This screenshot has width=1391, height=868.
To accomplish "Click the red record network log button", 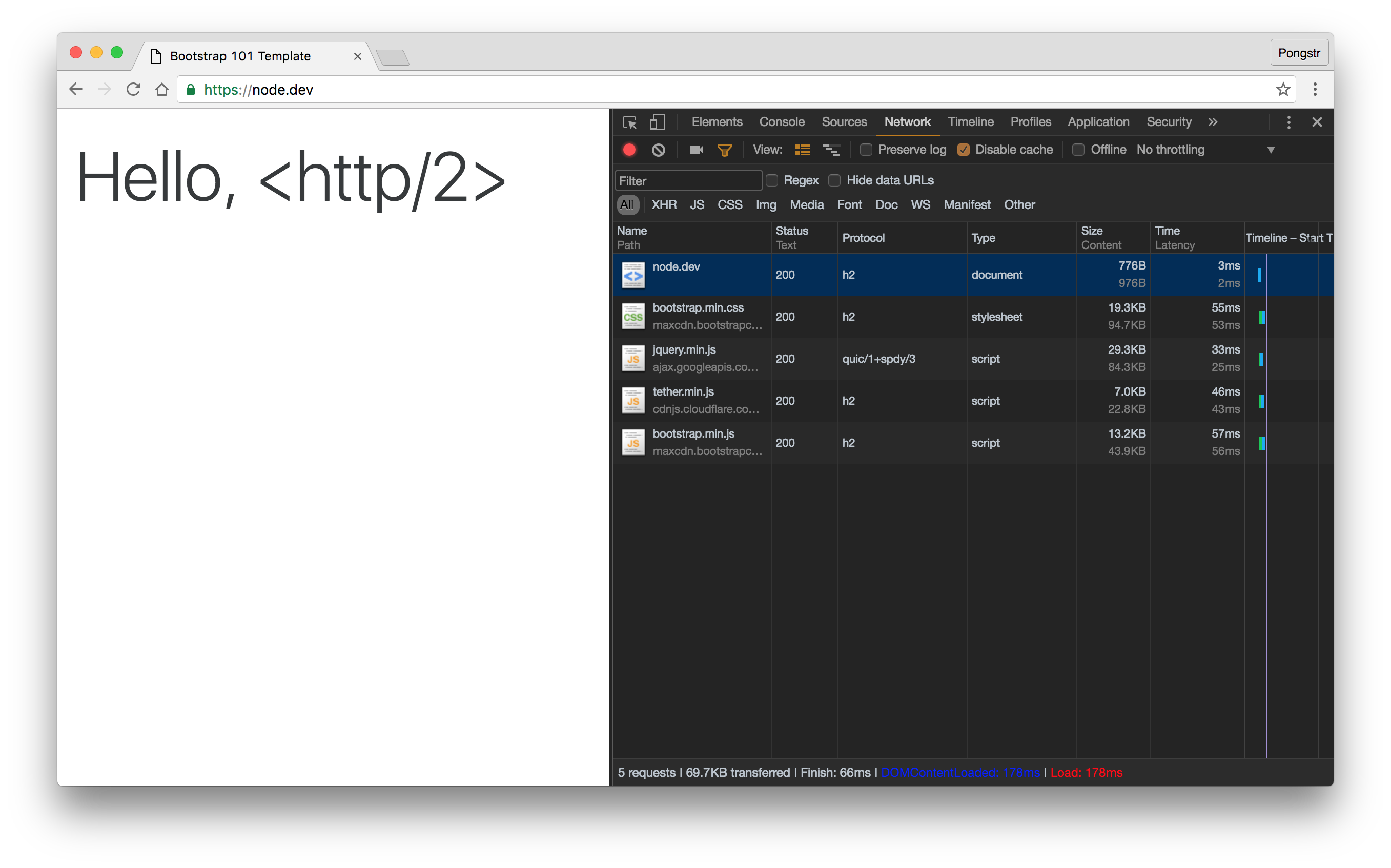I will point(629,150).
